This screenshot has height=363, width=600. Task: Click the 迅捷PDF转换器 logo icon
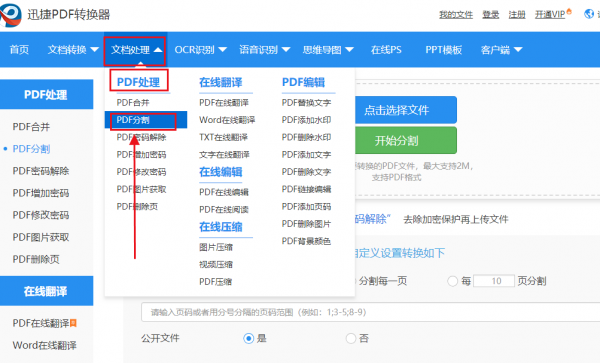(x=11, y=15)
